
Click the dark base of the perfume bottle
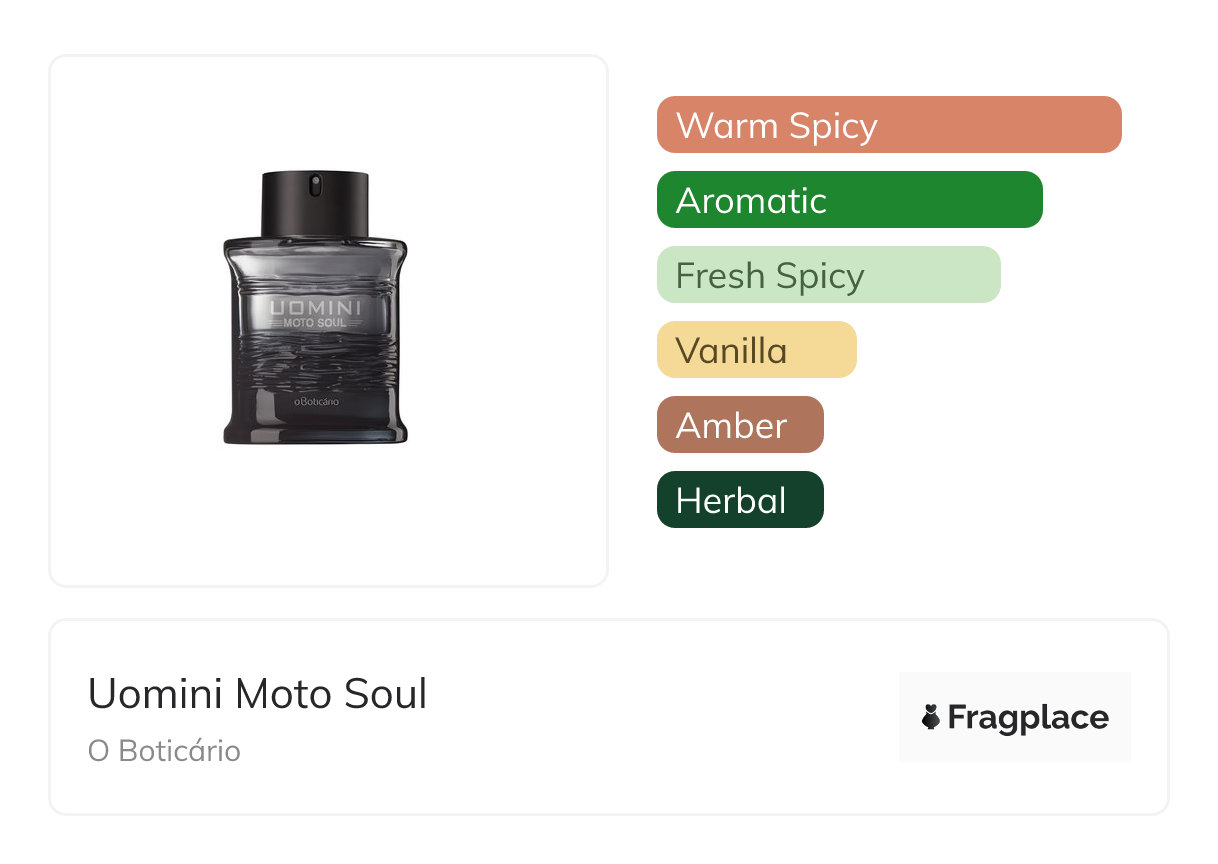(x=315, y=428)
